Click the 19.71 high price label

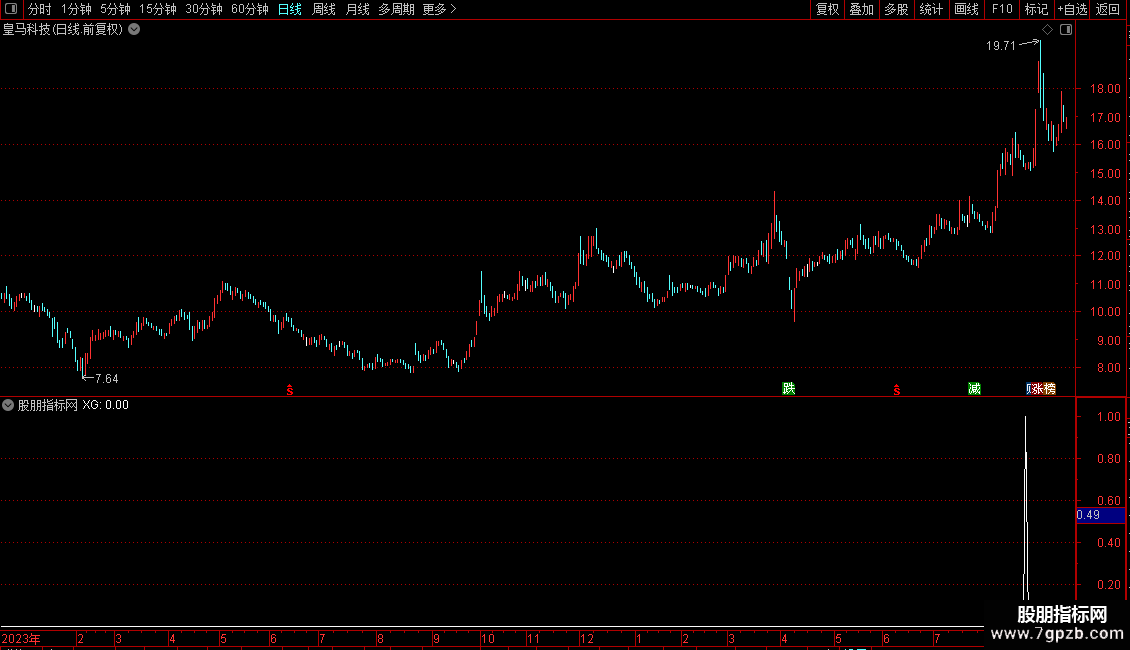(x=1000, y=45)
